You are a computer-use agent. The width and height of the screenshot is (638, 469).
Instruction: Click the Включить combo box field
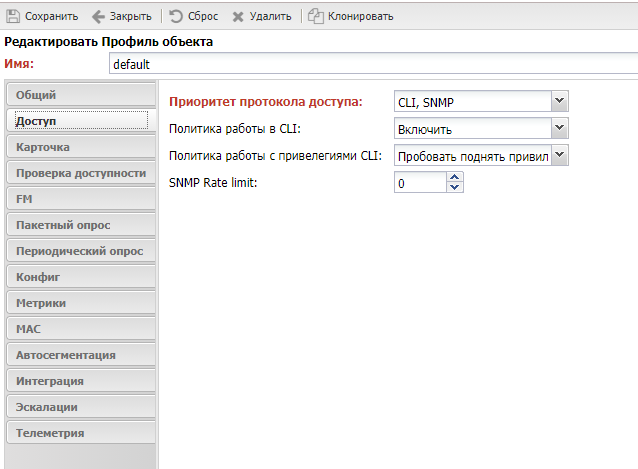click(x=473, y=129)
